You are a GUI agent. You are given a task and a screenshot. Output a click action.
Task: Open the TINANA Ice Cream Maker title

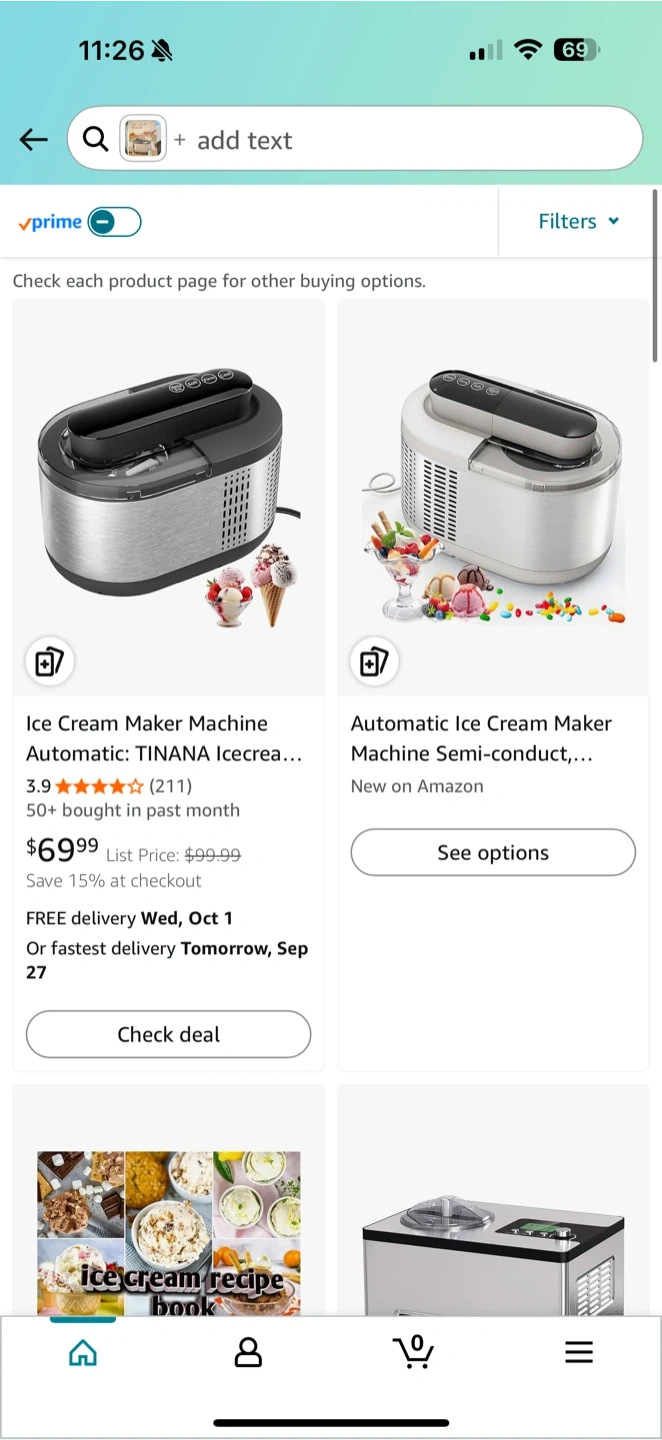[x=165, y=738]
